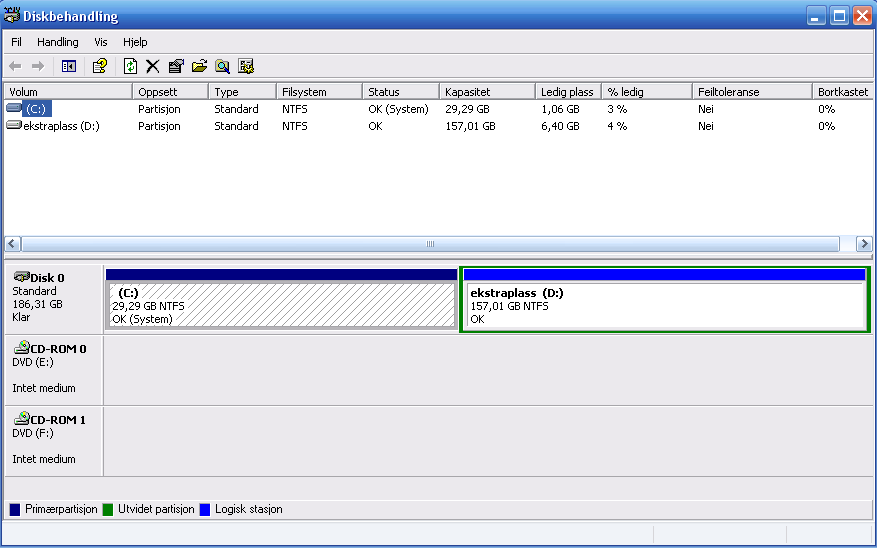Select the CD-ROM 0 DVD (E:) panel
This screenshot has width=877, height=549.
[54, 370]
